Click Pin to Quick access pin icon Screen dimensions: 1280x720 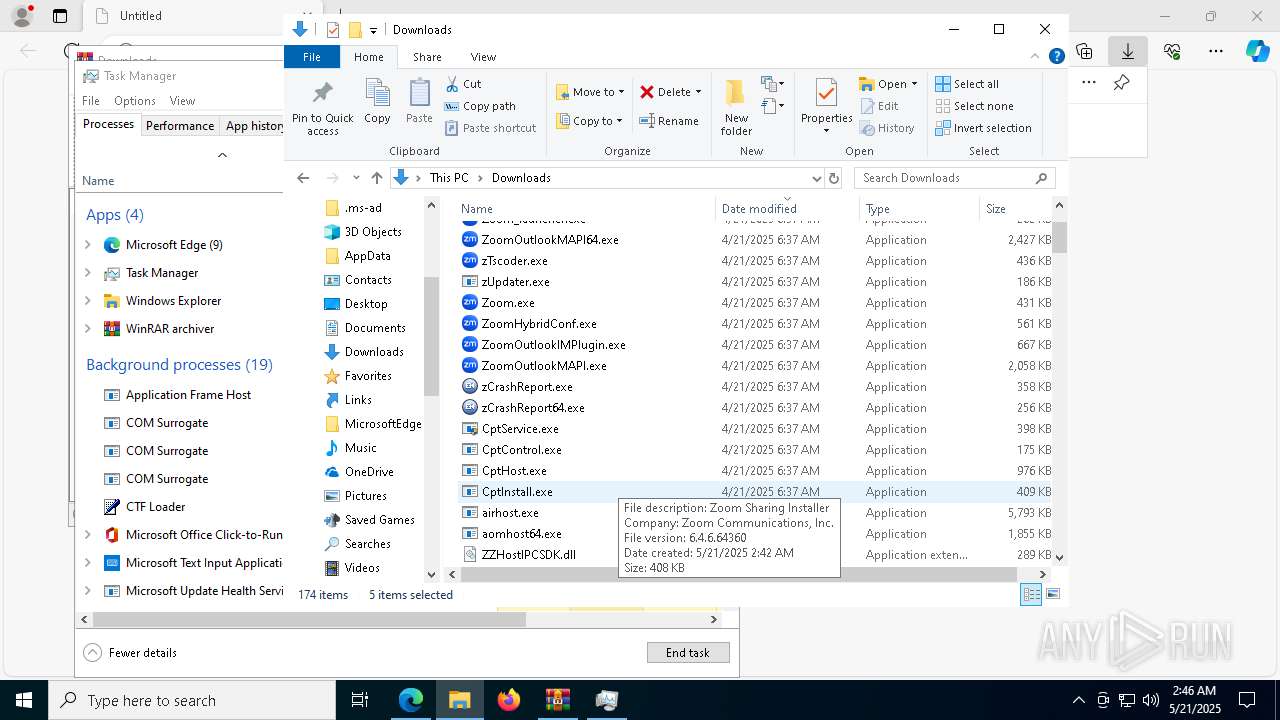pos(322,94)
